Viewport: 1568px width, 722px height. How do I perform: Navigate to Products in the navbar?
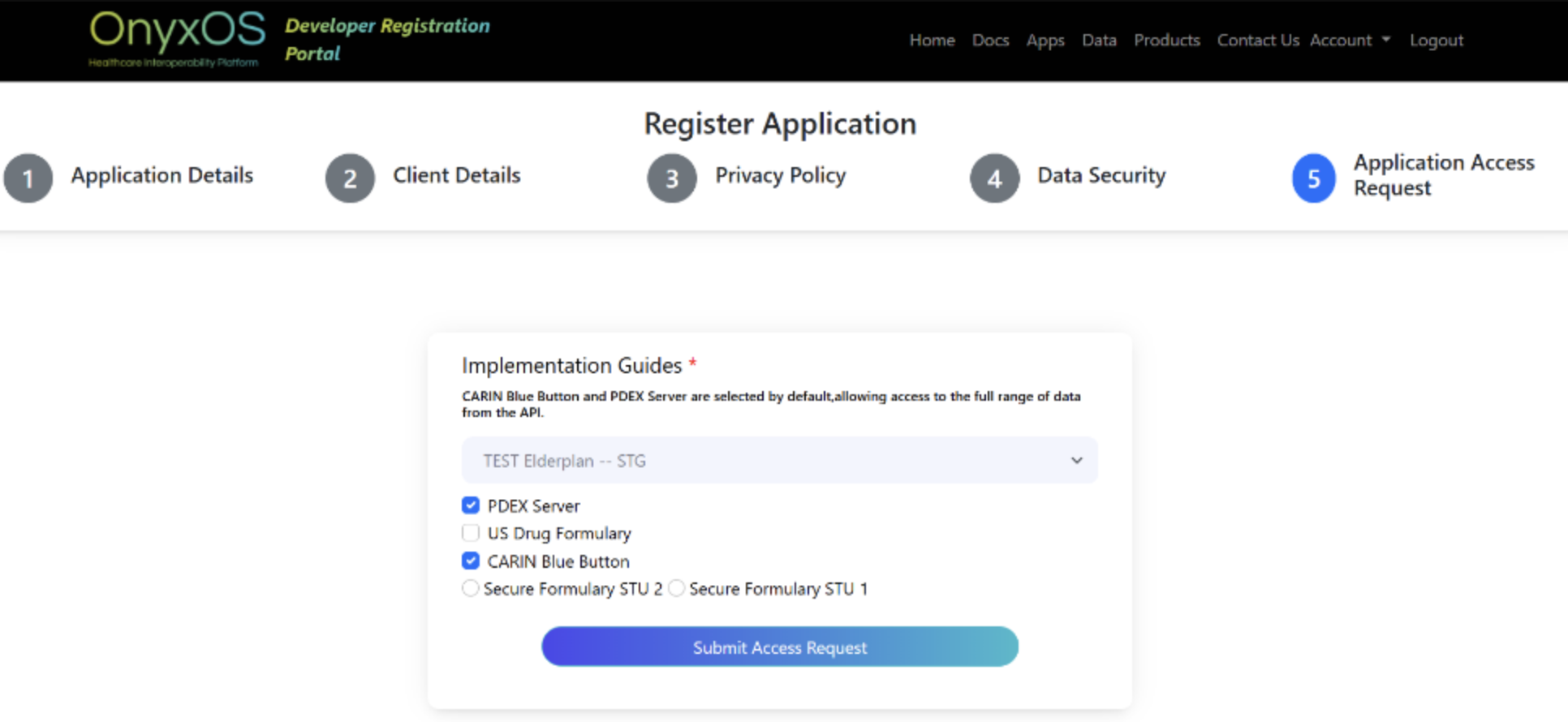1166,41
